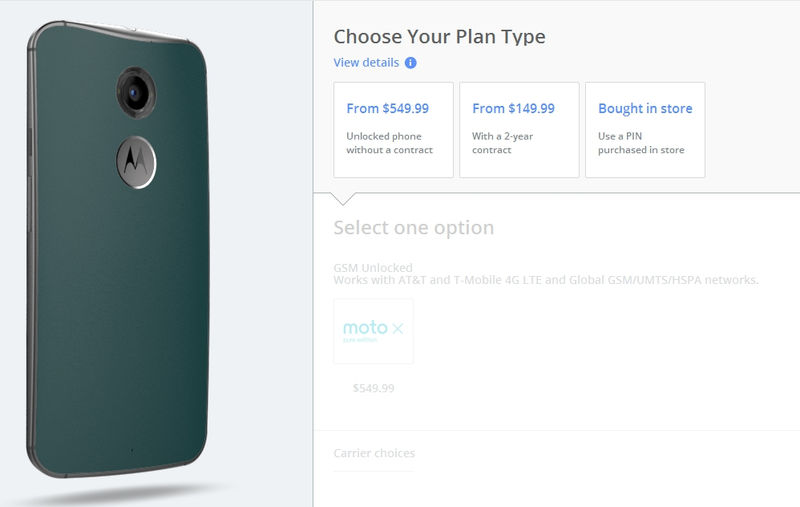Select the Bought in store PIN option

coord(645,130)
